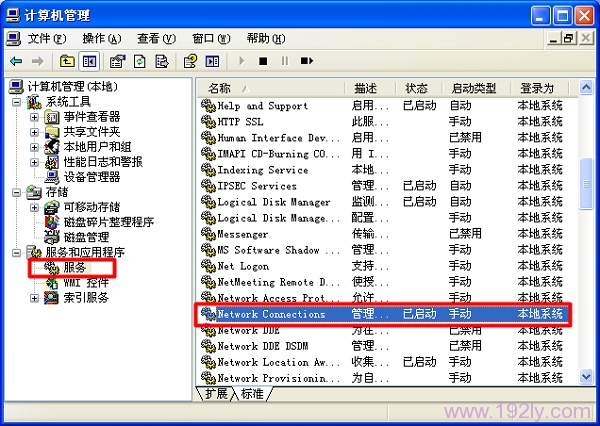Click the 可移动存储 tree icon
Image resolution: width=600 pixels, height=426 pixels.
(52, 207)
